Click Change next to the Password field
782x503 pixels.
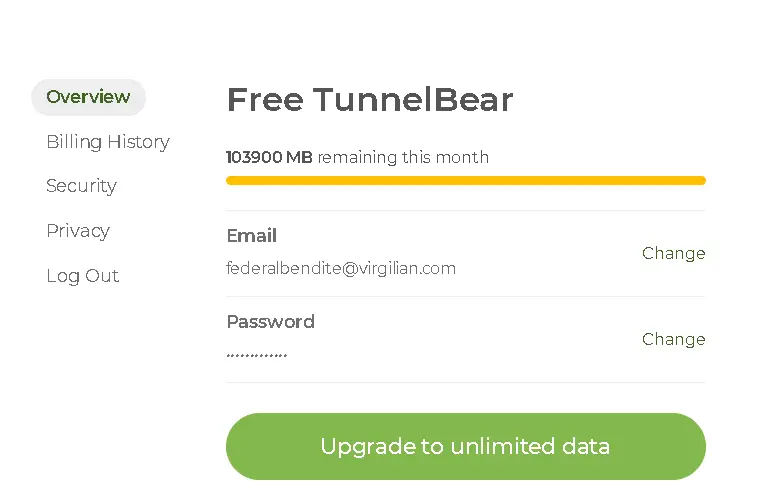(673, 339)
